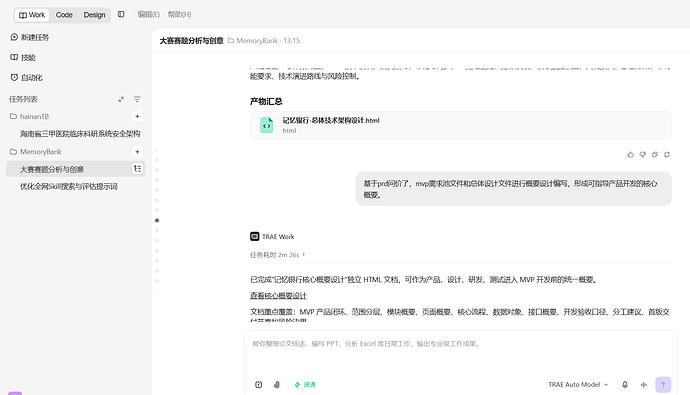Select the hainanTB project folder
The width and height of the screenshot is (690, 395).
coord(29,117)
